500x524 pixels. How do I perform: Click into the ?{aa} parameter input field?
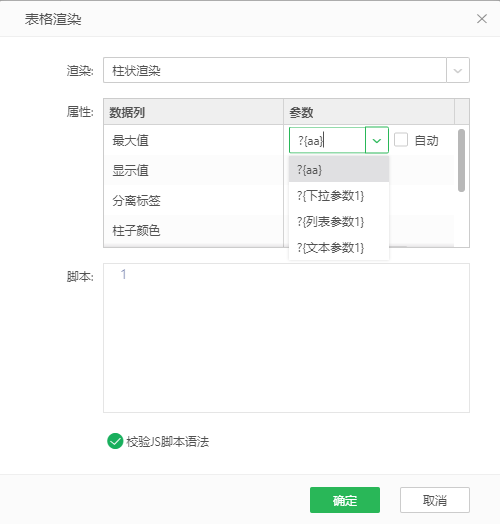click(x=327, y=140)
